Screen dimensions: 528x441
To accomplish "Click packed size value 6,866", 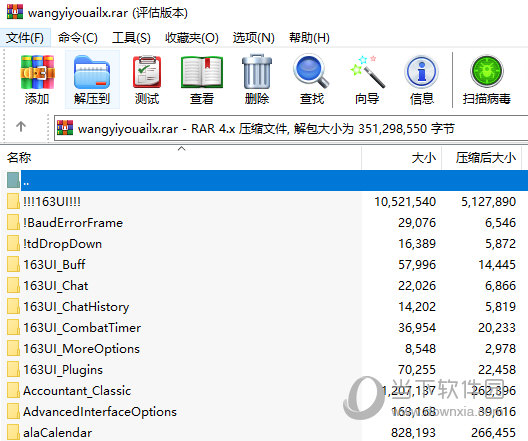I will [x=500, y=286].
